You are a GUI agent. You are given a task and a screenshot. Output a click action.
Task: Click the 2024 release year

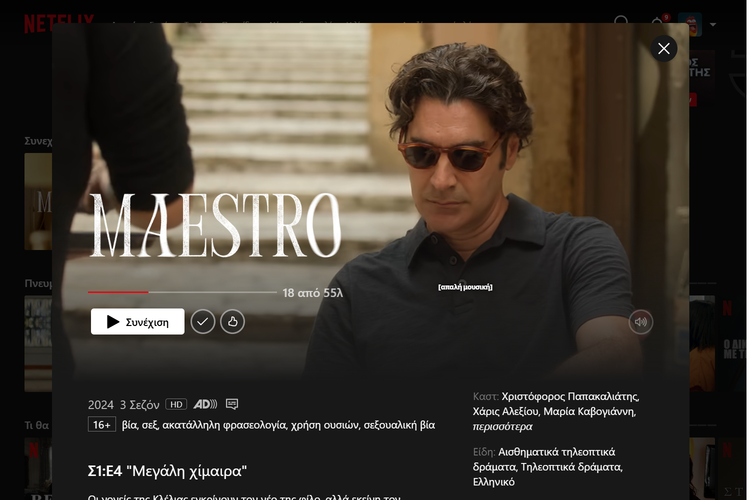point(101,405)
